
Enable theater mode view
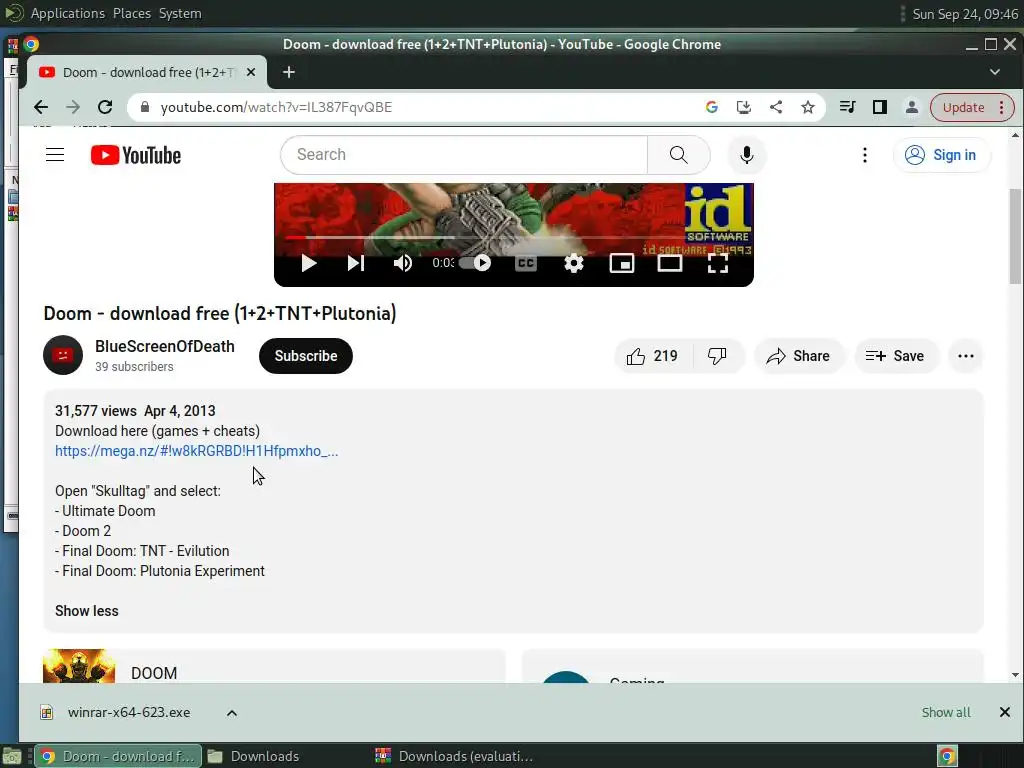(x=669, y=263)
